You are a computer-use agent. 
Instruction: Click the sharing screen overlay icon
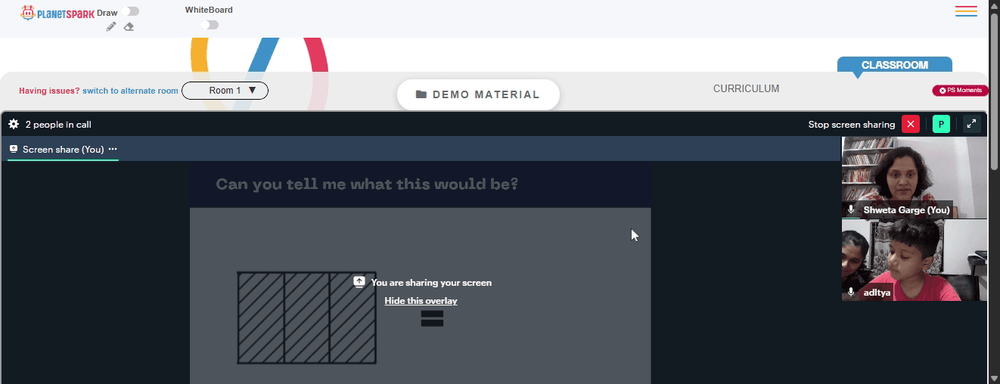point(359,282)
